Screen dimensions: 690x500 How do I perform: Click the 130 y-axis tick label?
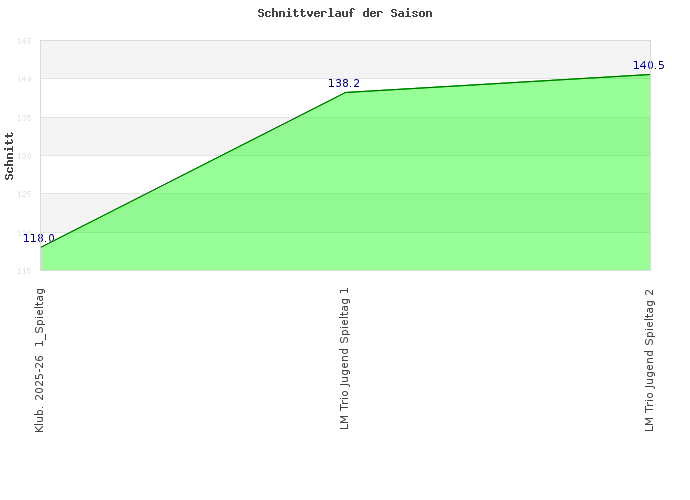click(23, 156)
